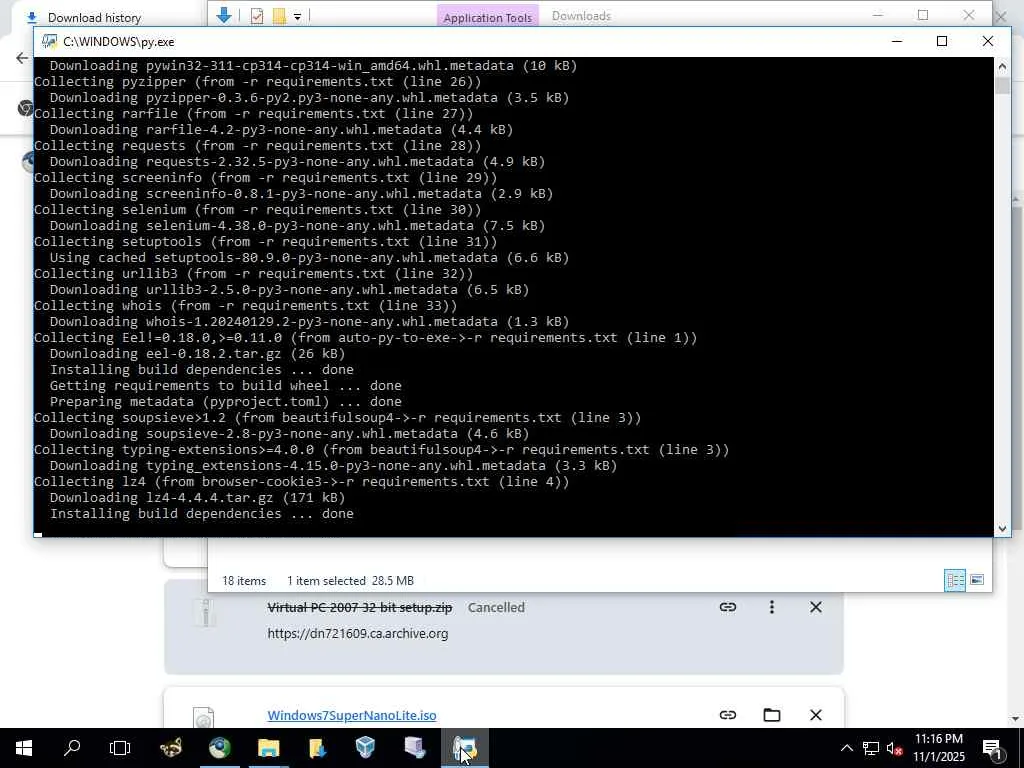The image size is (1024, 768).
Task: Click the Properties checkmark icon in Explorer toolbar
Action: [x=257, y=16]
